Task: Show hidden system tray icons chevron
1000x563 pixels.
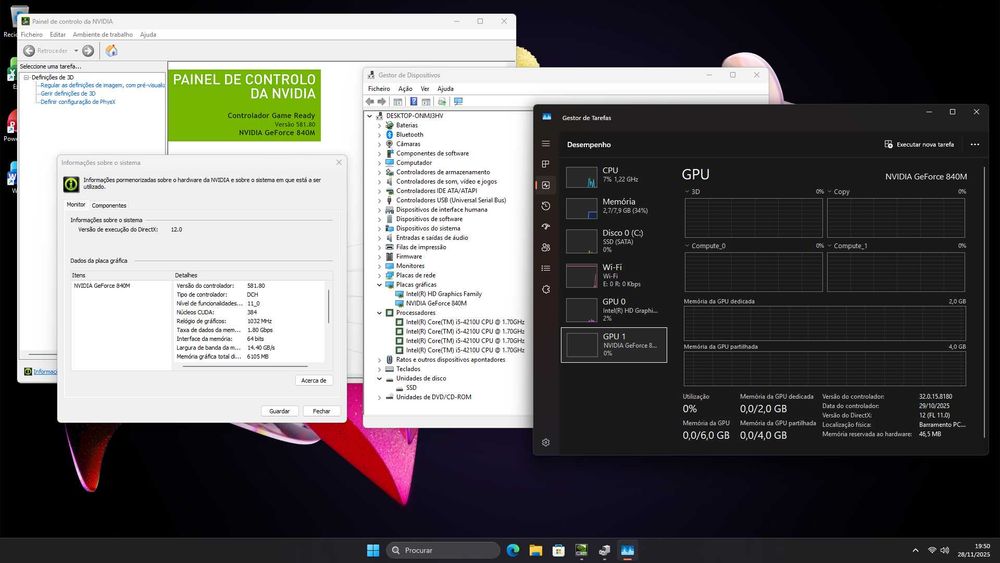Action: [915, 550]
